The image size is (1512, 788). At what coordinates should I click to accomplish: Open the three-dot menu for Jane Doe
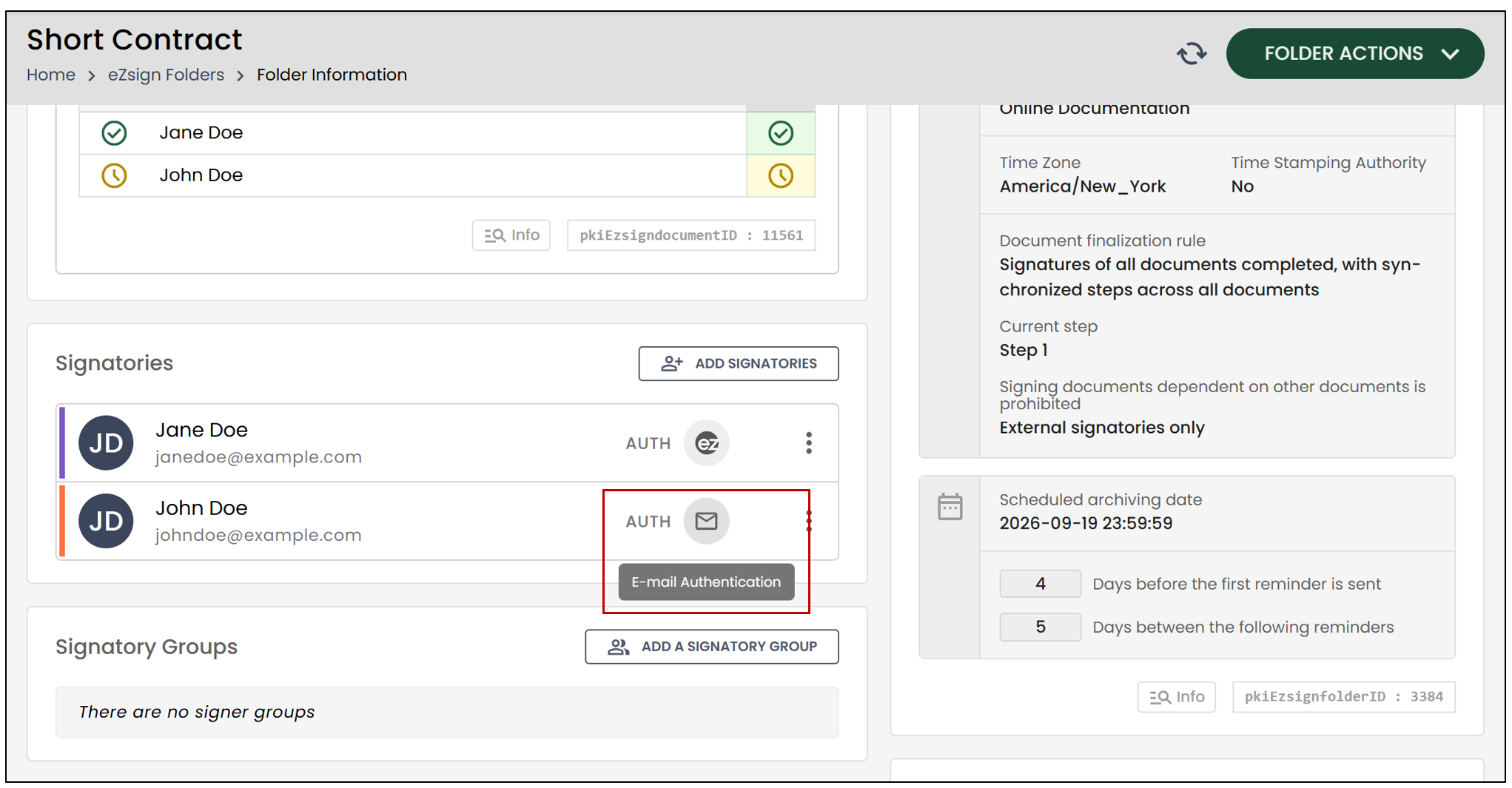point(809,443)
